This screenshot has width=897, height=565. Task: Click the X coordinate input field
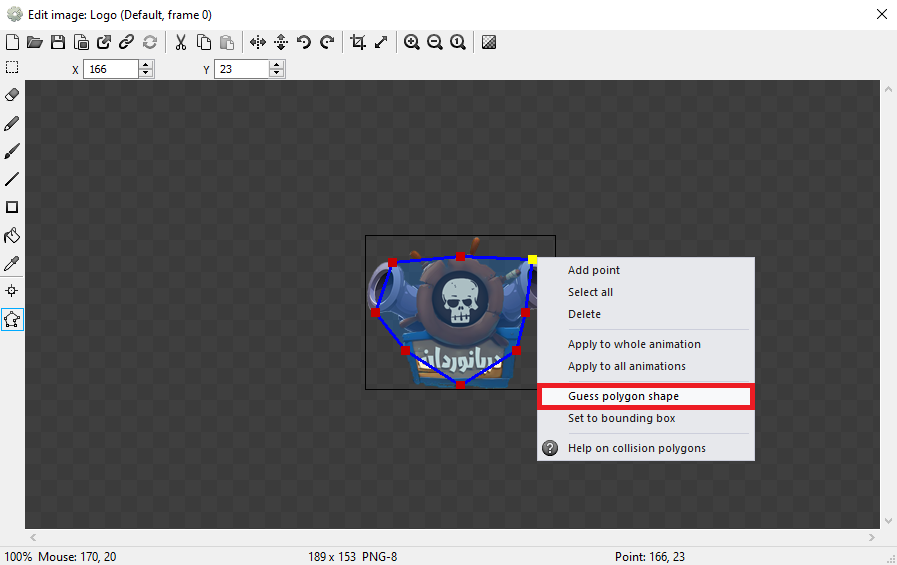pos(111,69)
